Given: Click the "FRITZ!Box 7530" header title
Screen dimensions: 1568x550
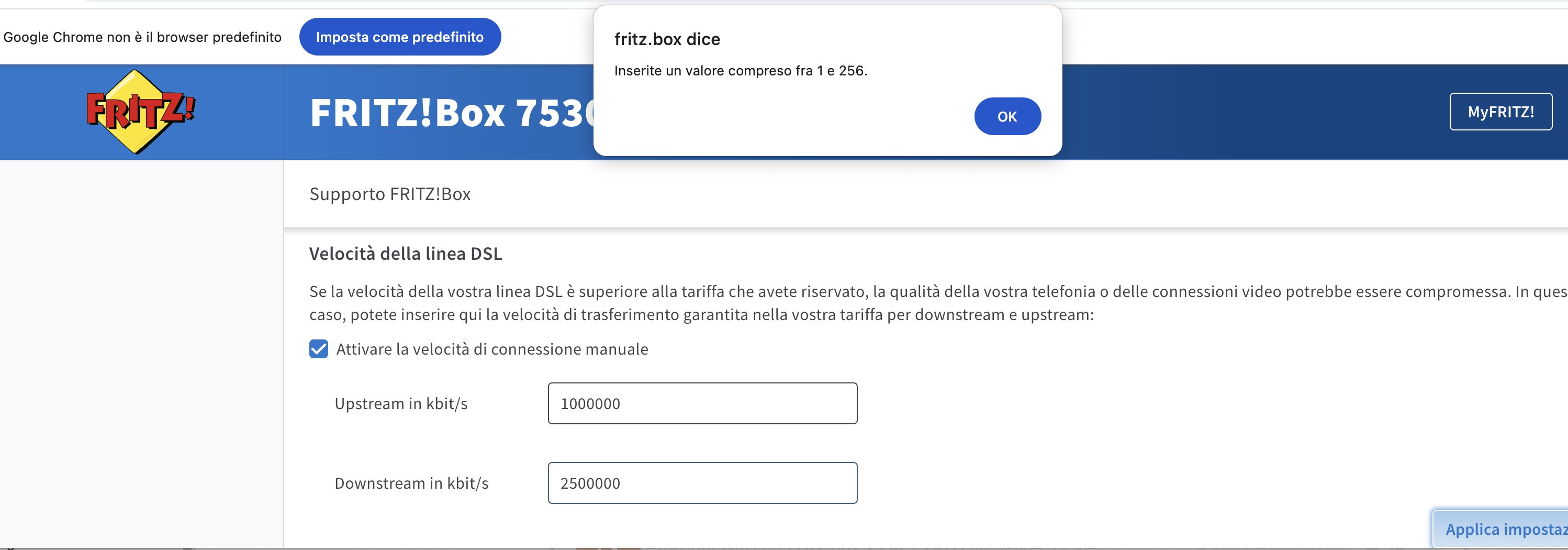Looking at the screenshot, I should 453,113.
